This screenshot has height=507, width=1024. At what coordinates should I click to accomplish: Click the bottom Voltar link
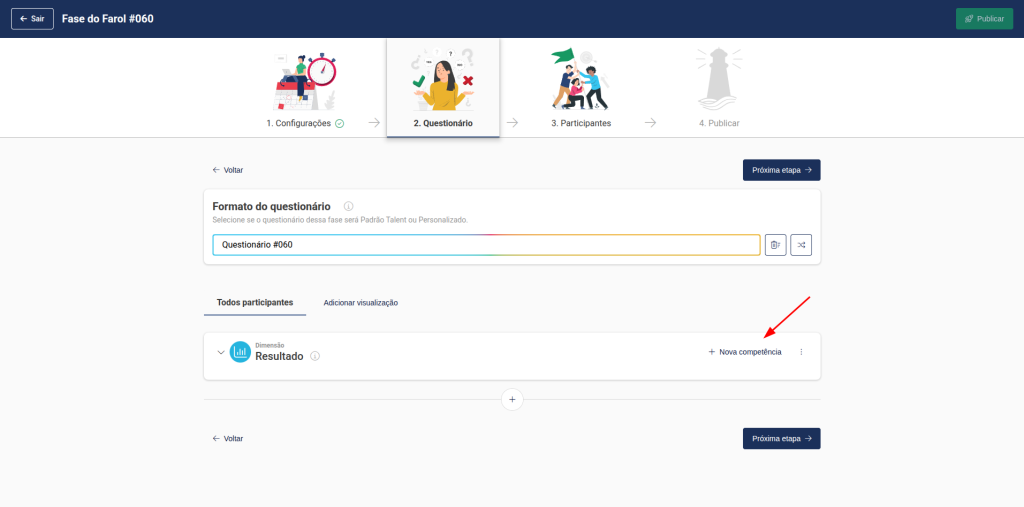coord(227,438)
